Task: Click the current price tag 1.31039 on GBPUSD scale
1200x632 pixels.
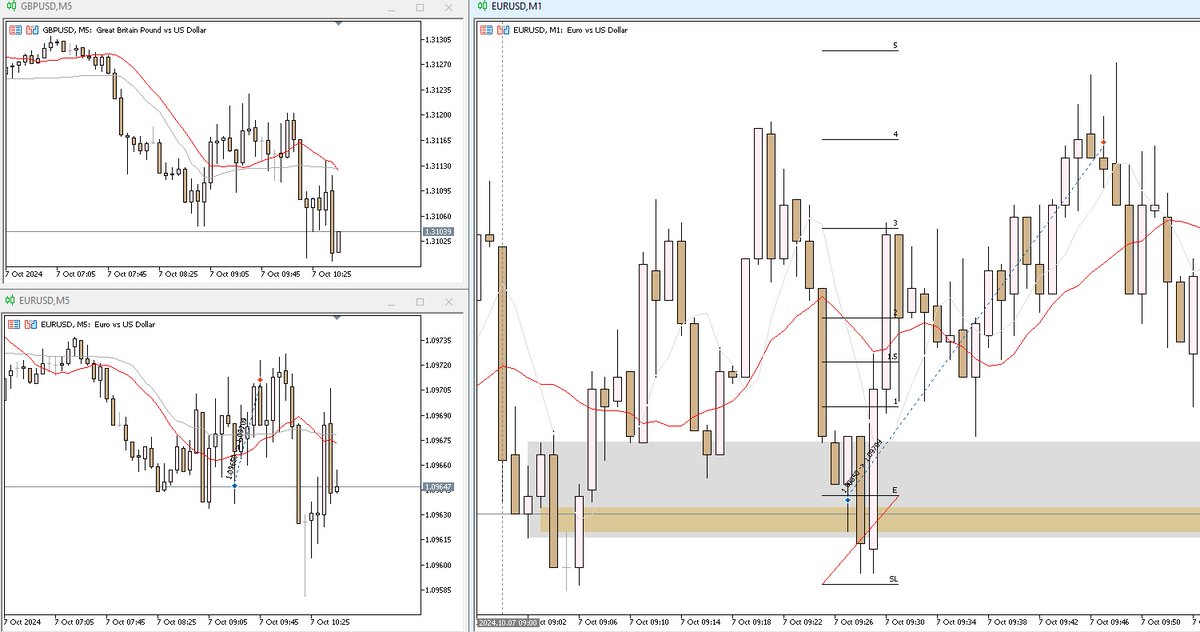Action: pos(436,232)
